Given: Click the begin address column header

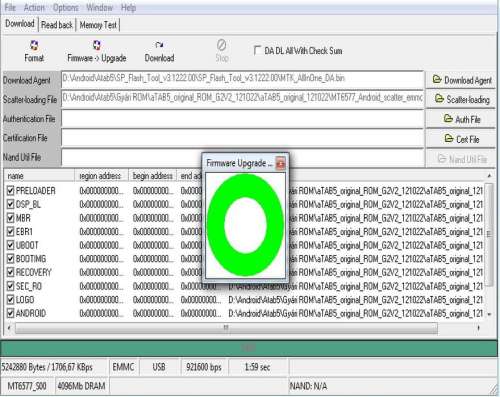Looking at the screenshot, I should 153,176.
